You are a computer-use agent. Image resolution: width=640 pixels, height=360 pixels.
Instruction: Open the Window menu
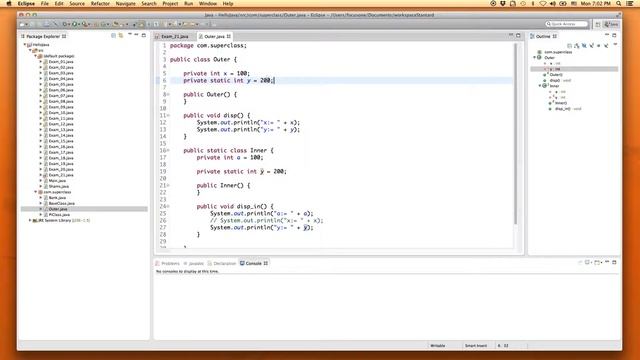(x=208, y=3)
